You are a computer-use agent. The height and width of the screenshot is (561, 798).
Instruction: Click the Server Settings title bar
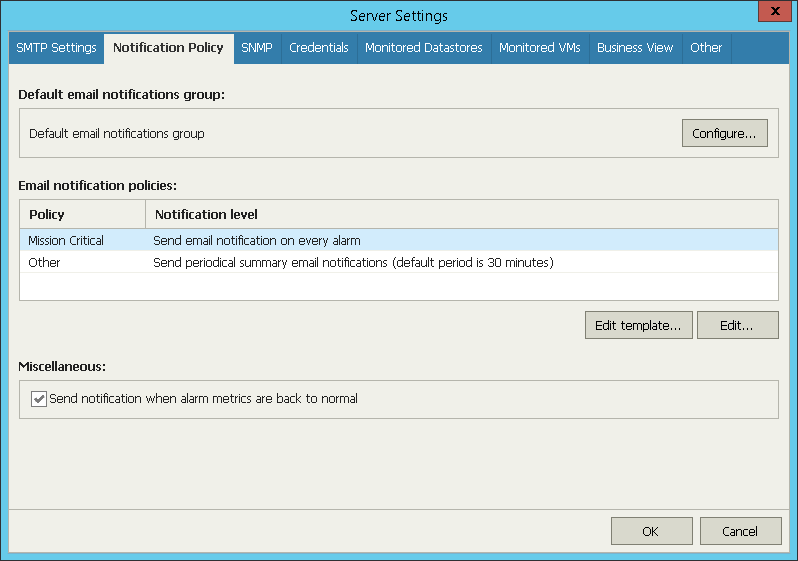[399, 15]
